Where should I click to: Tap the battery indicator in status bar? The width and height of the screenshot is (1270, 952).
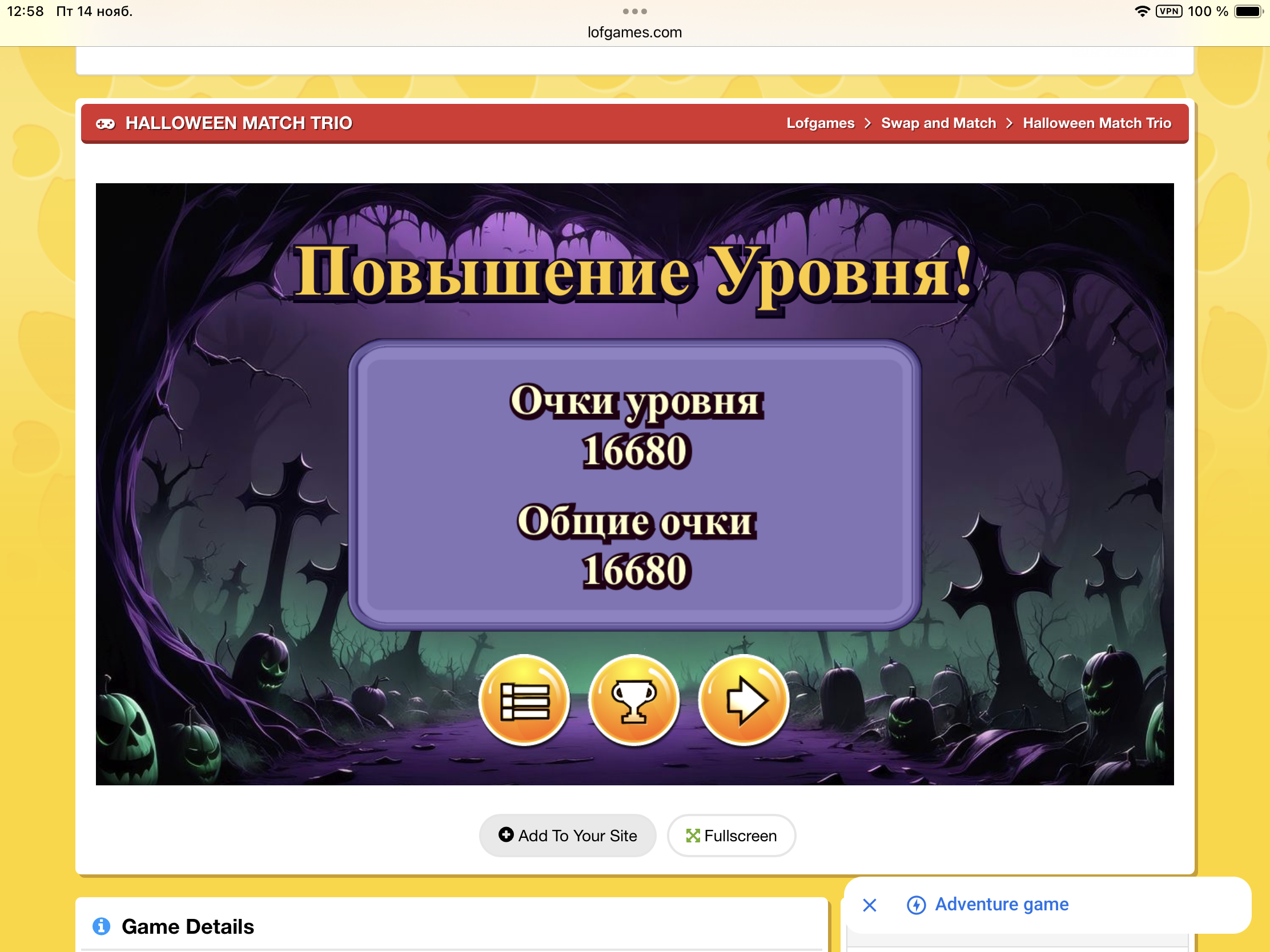[x=1248, y=11]
